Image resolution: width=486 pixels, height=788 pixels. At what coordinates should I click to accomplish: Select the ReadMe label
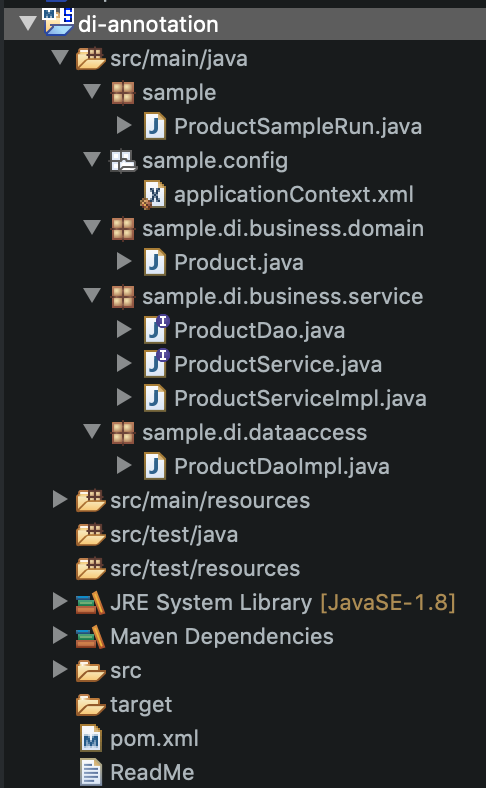click(152, 773)
